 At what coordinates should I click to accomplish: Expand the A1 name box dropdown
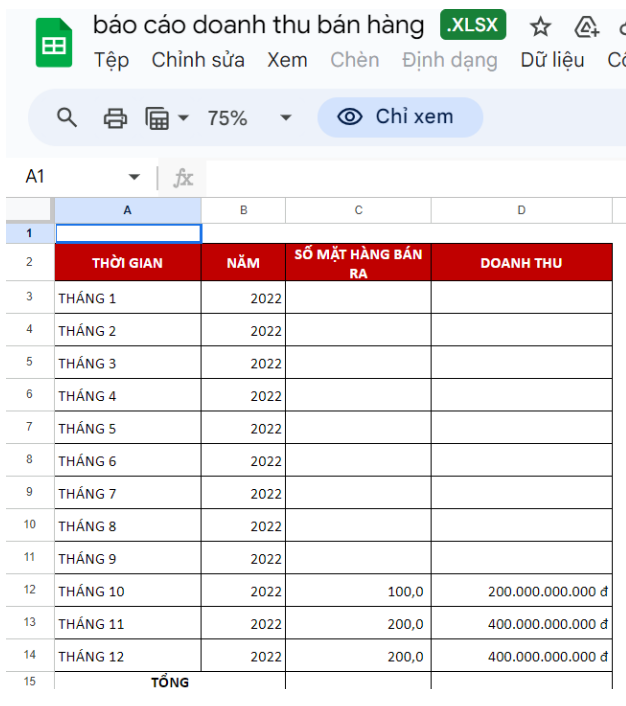(x=134, y=176)
